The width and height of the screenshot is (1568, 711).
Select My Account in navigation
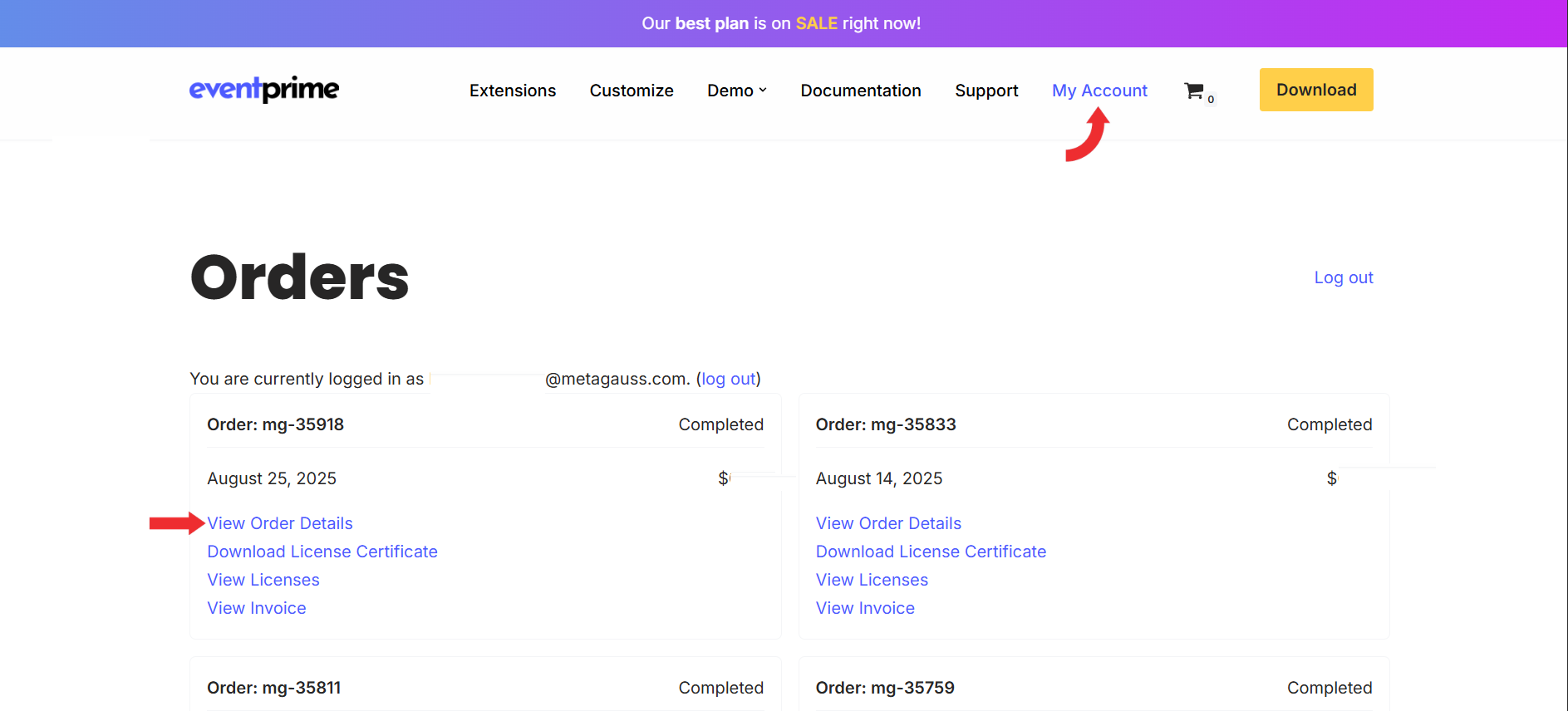pos(1099,91)
